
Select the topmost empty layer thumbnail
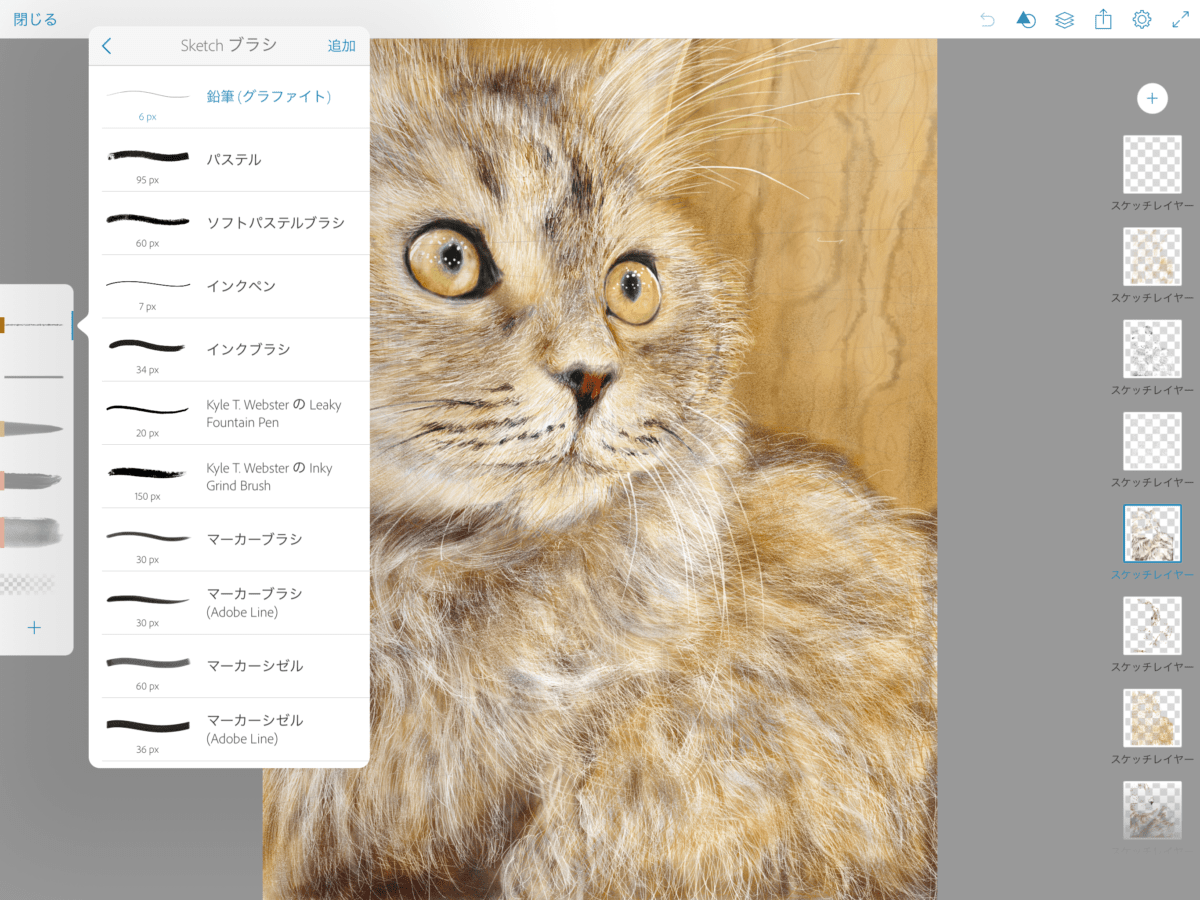1152,164
